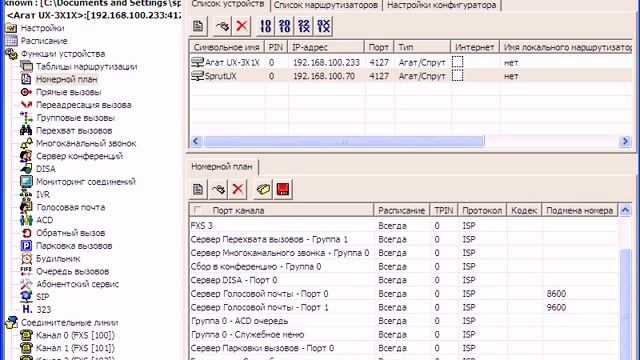
Task: Open Очередь вызовов FIFO item
Action: tap(72, 271)
